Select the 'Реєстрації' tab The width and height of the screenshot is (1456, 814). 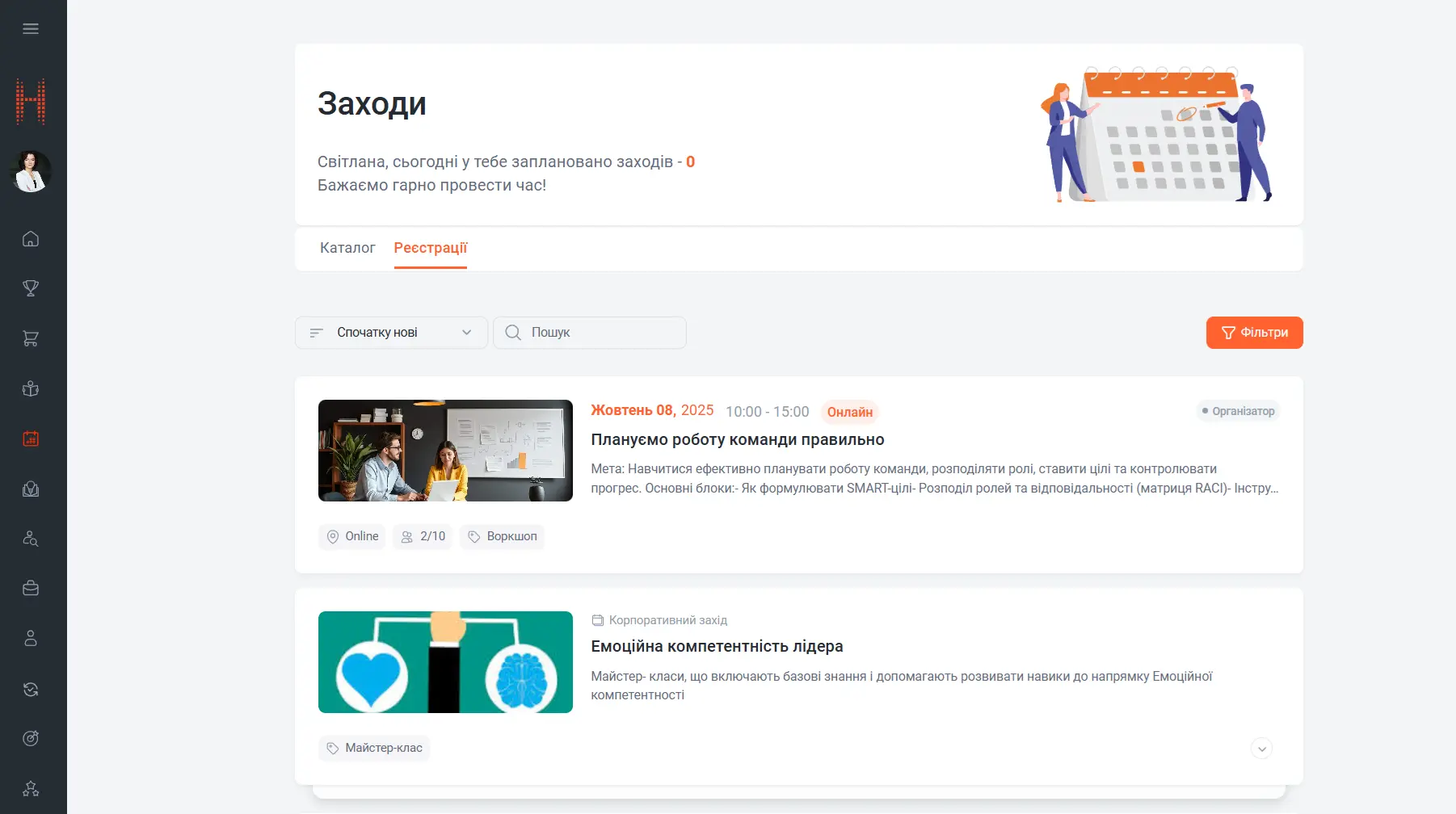point(430,248)
